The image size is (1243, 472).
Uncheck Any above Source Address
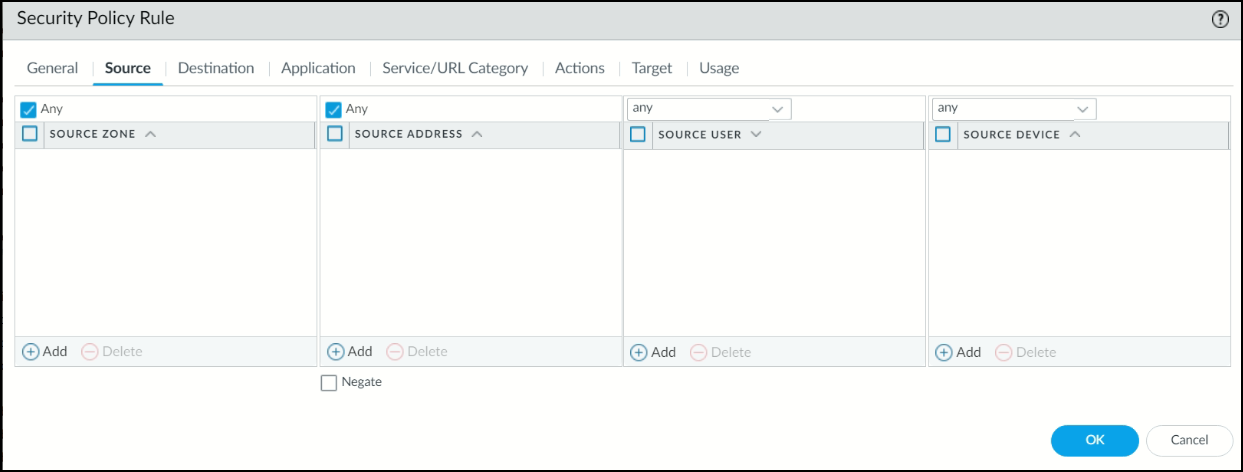tap(334, 110)
